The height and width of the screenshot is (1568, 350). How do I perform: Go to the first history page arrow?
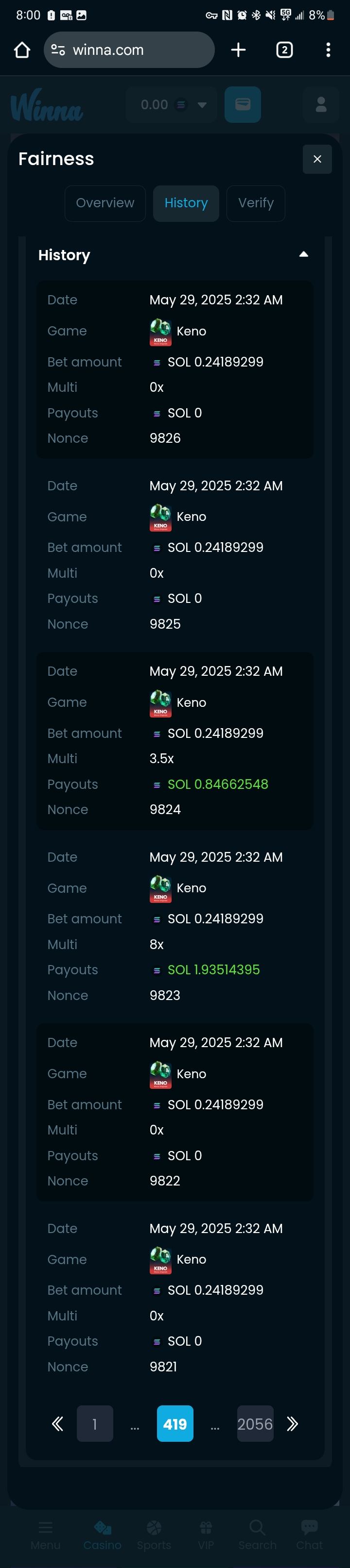coord(57,1423)
